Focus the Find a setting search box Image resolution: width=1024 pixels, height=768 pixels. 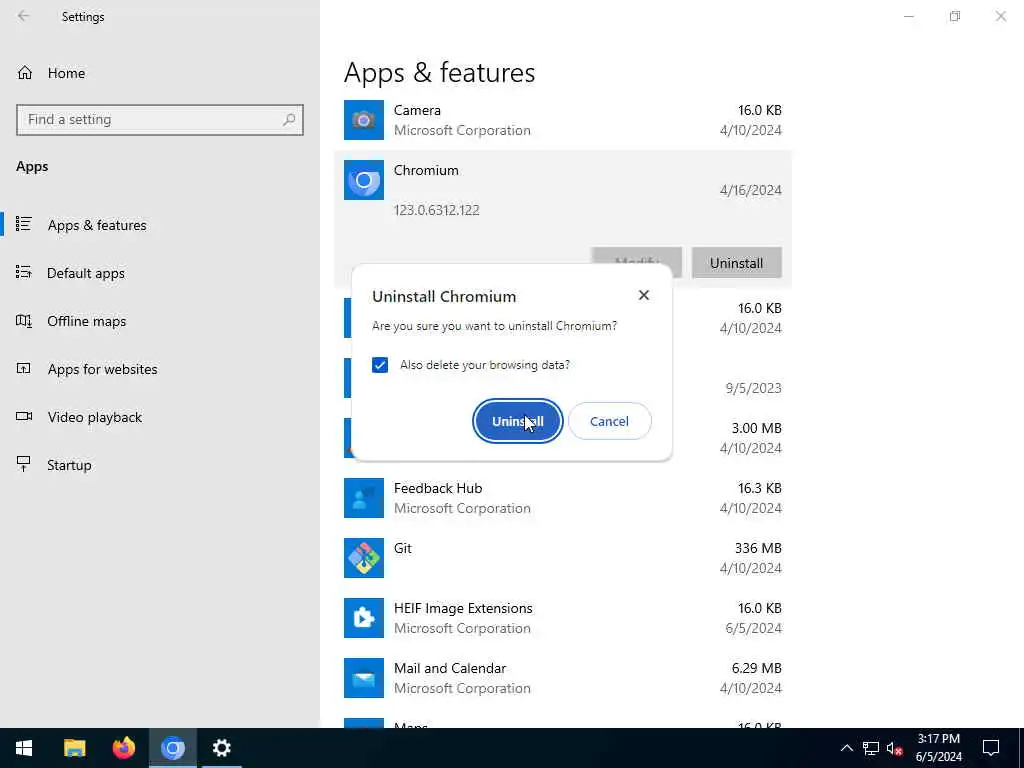coord(160,120)
